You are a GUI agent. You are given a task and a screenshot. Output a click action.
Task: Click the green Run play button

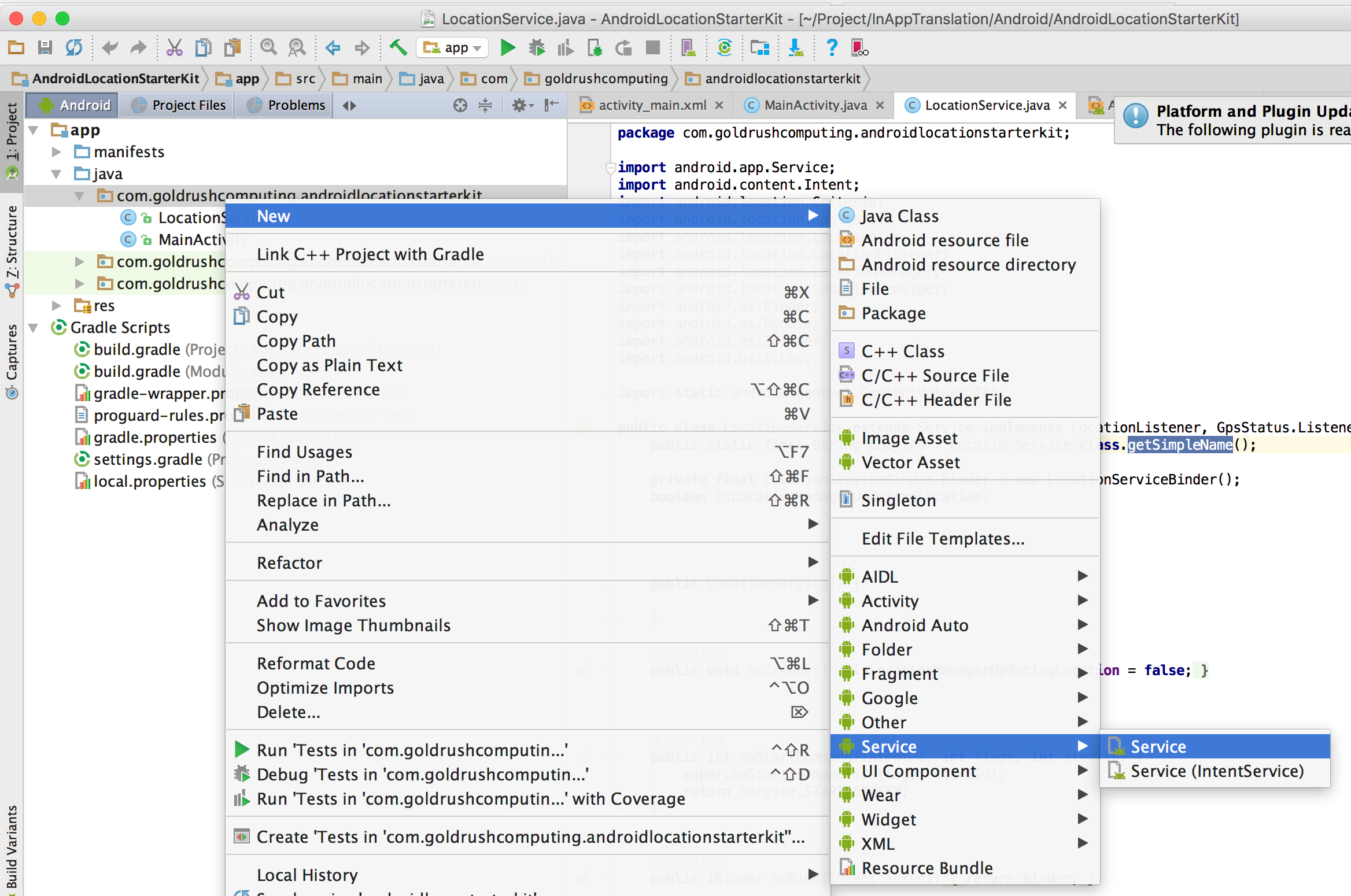508,47
